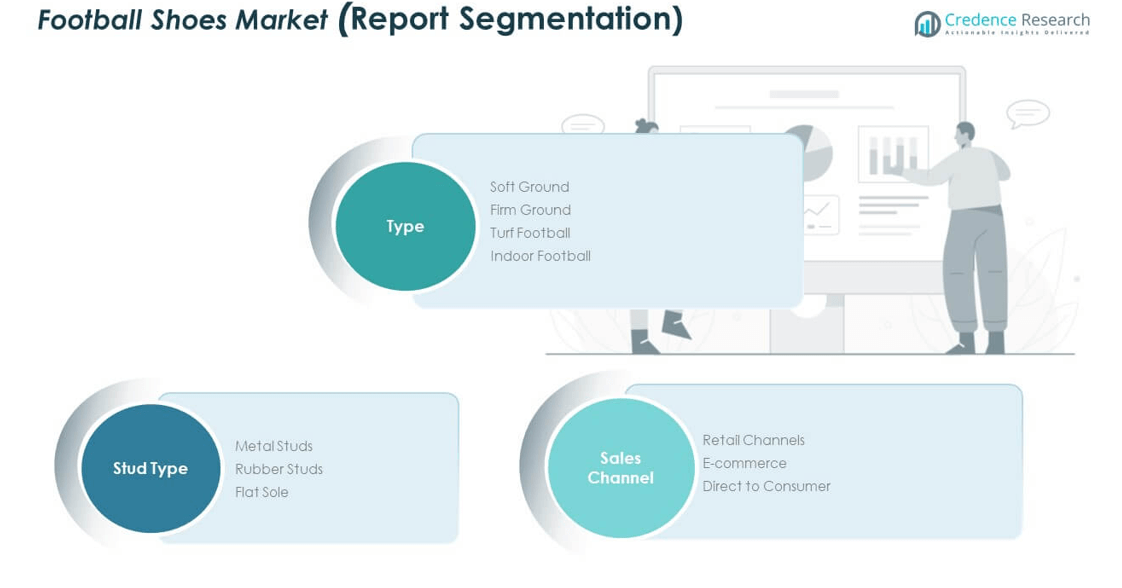This screenshot has height=588, width=1122.
Task: Select the dark blue Stud Type circle
Action: 150,469
